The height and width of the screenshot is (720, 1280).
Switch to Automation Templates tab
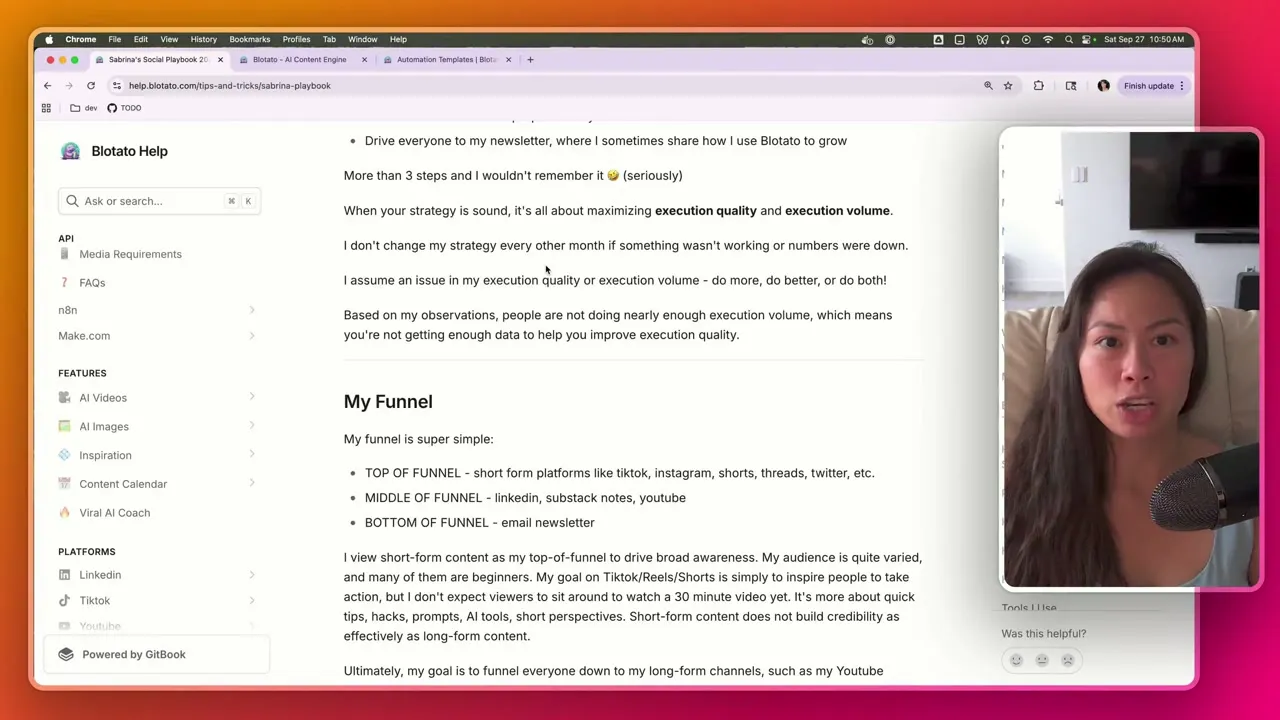pyautogui.click(x=447, y=60)
